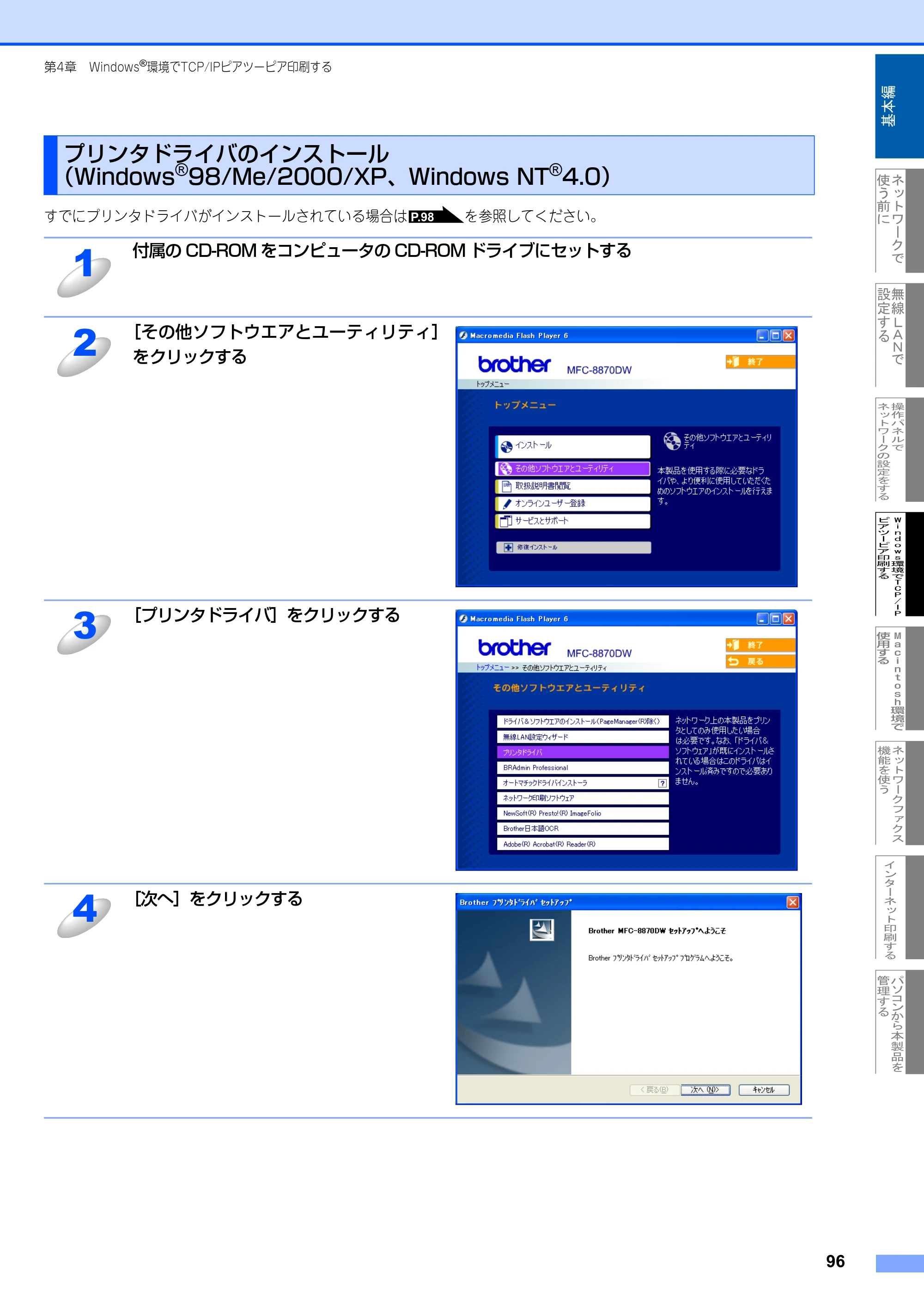The height and width of the screenshot is (1308, 924).
Task: Select Brother日本語OCR
Action: tap(582, 828)
